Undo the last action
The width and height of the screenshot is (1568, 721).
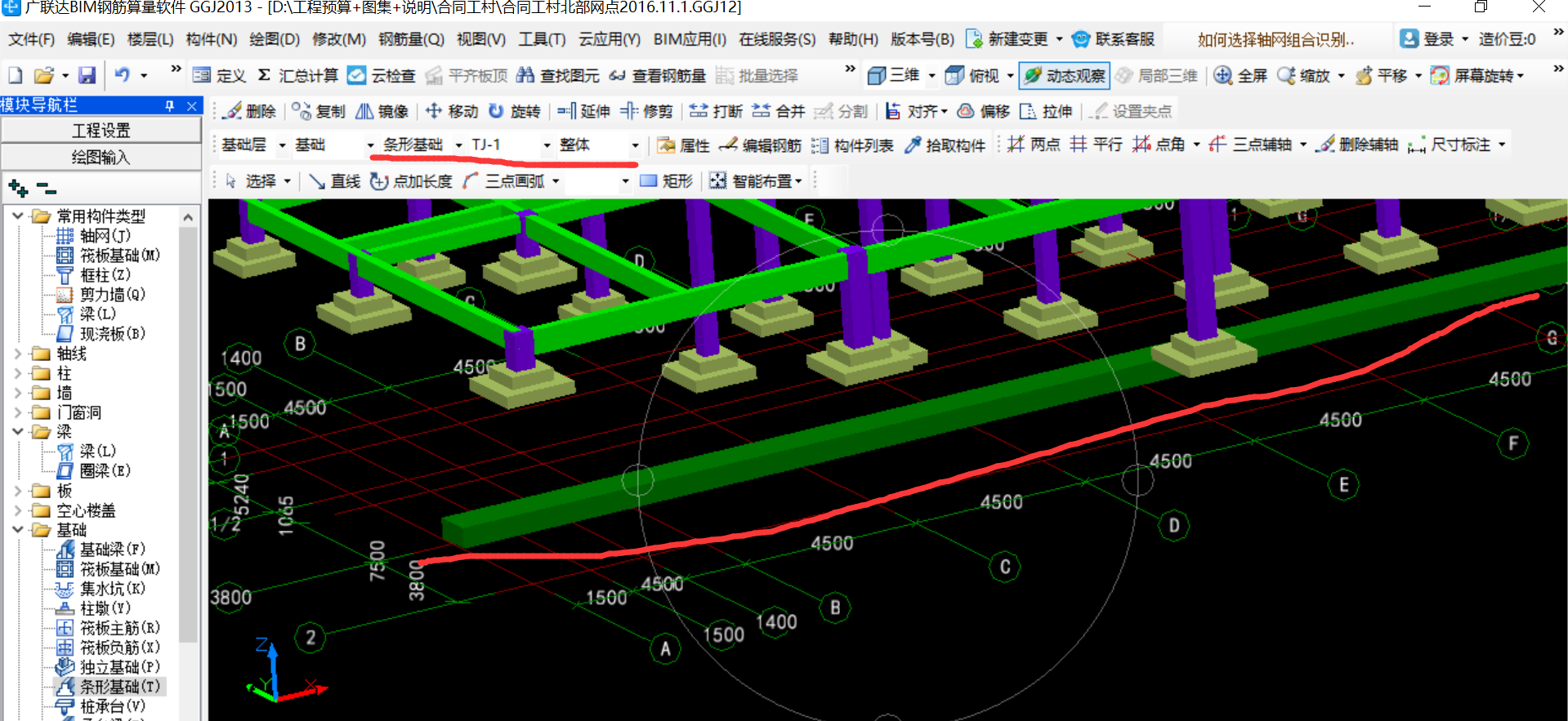(x=122, y=75)
